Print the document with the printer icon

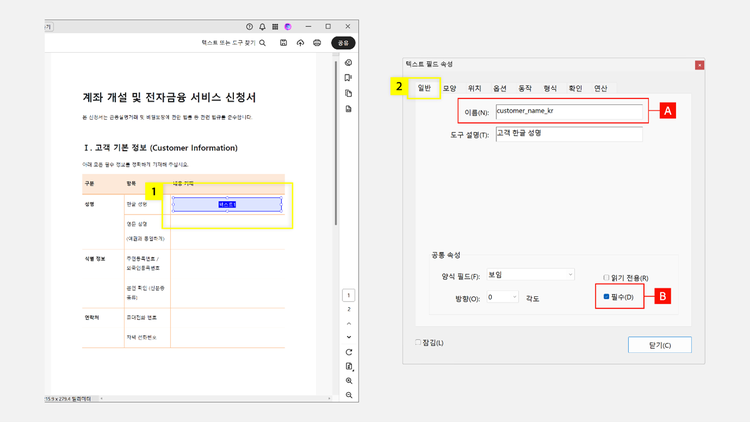click(317, 43)
